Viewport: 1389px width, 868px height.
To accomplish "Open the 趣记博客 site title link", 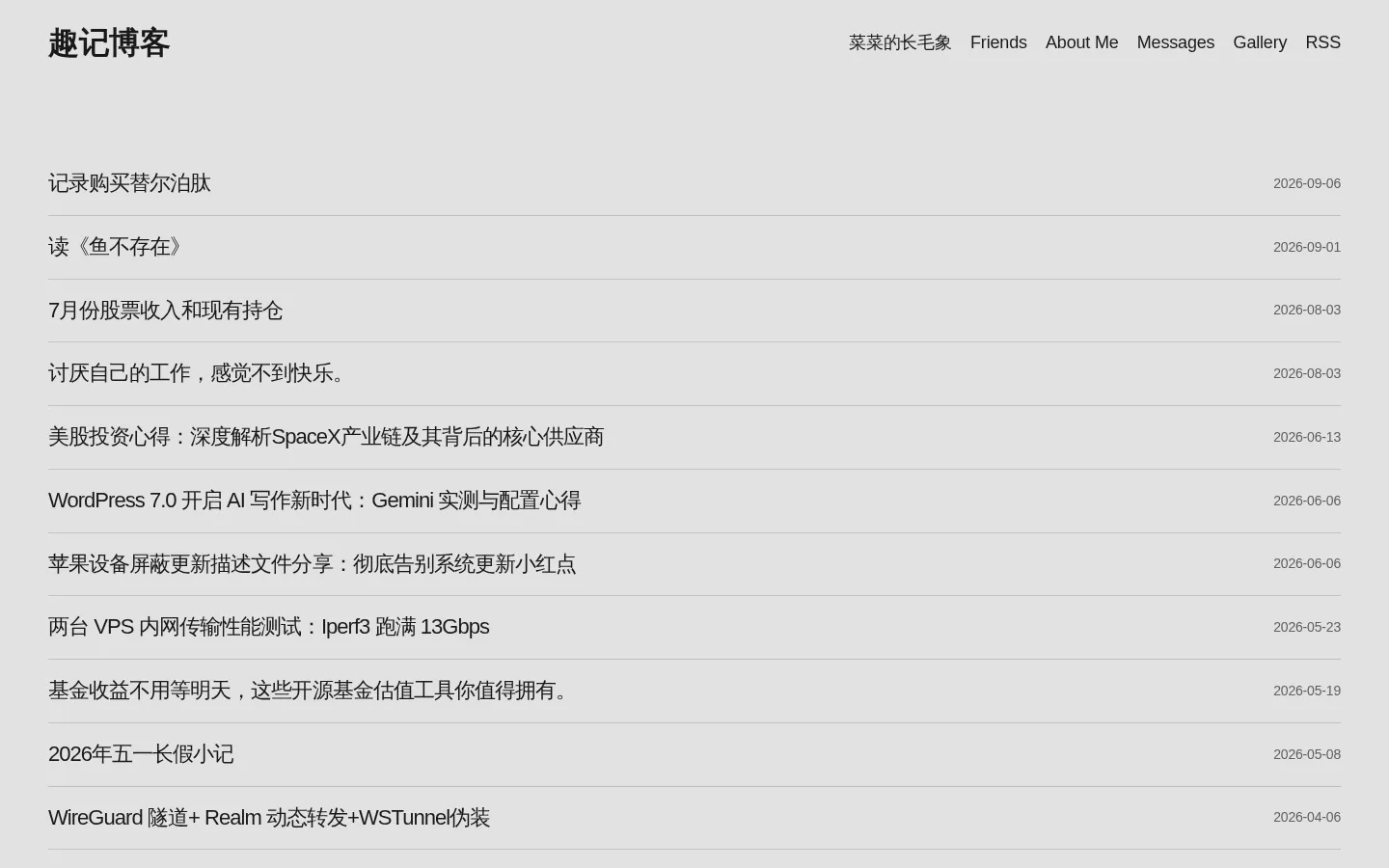I will tap(109, 43).
